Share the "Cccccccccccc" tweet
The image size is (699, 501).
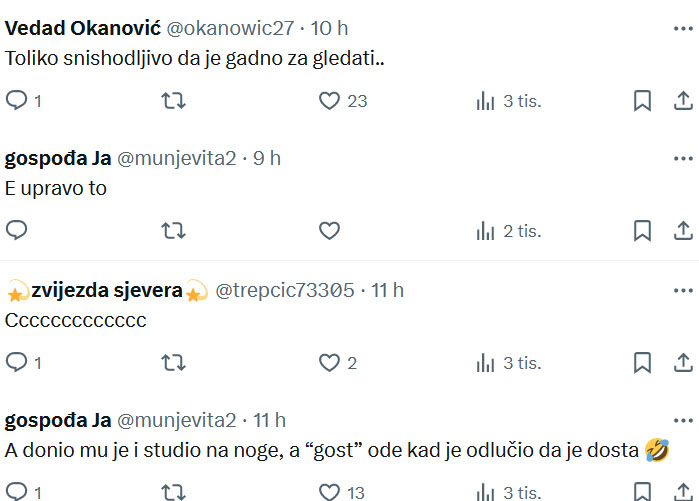click(683, 362)
